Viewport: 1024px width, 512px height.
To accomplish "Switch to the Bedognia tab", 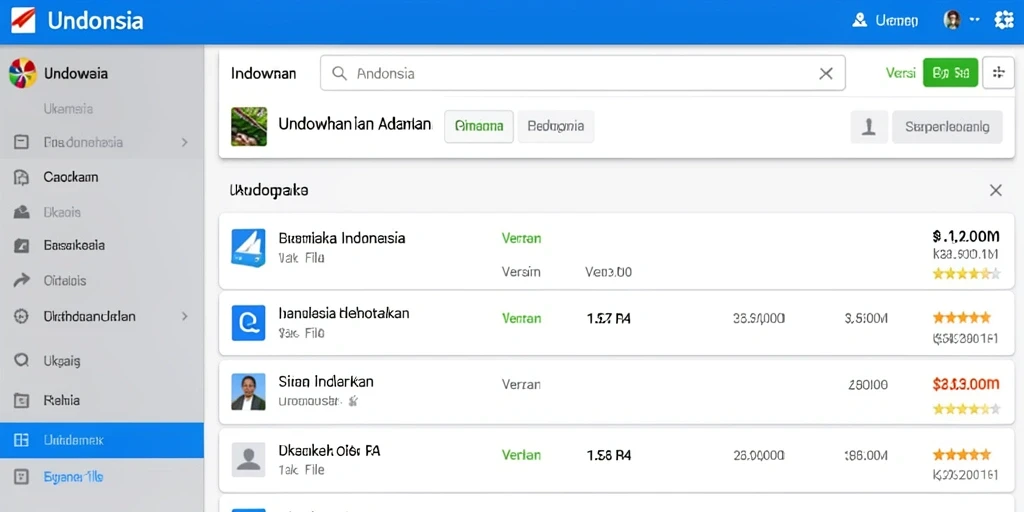I will pos(556,126).
